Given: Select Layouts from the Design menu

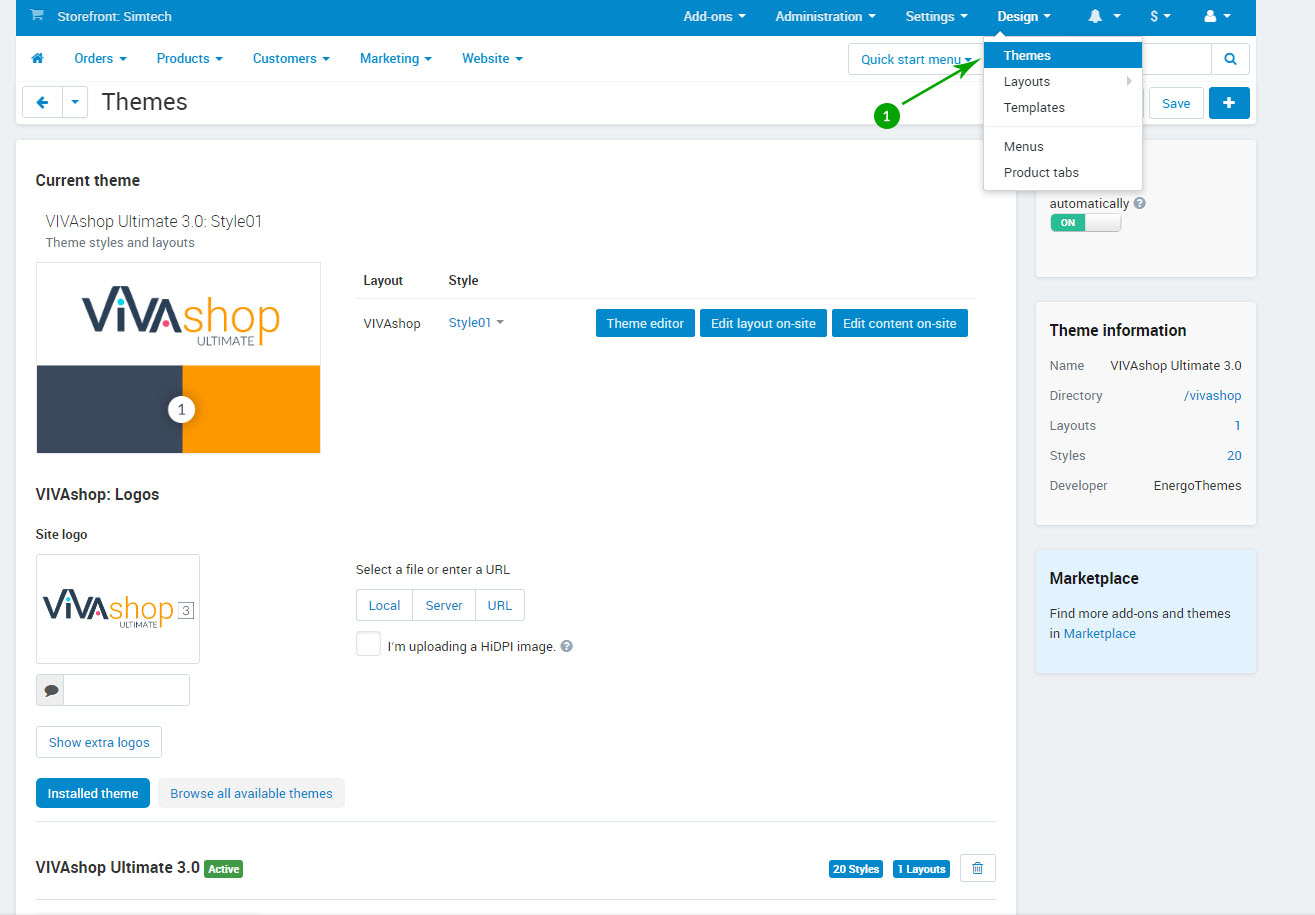Looking at the screenshot, I should [x=1027, y=82].
